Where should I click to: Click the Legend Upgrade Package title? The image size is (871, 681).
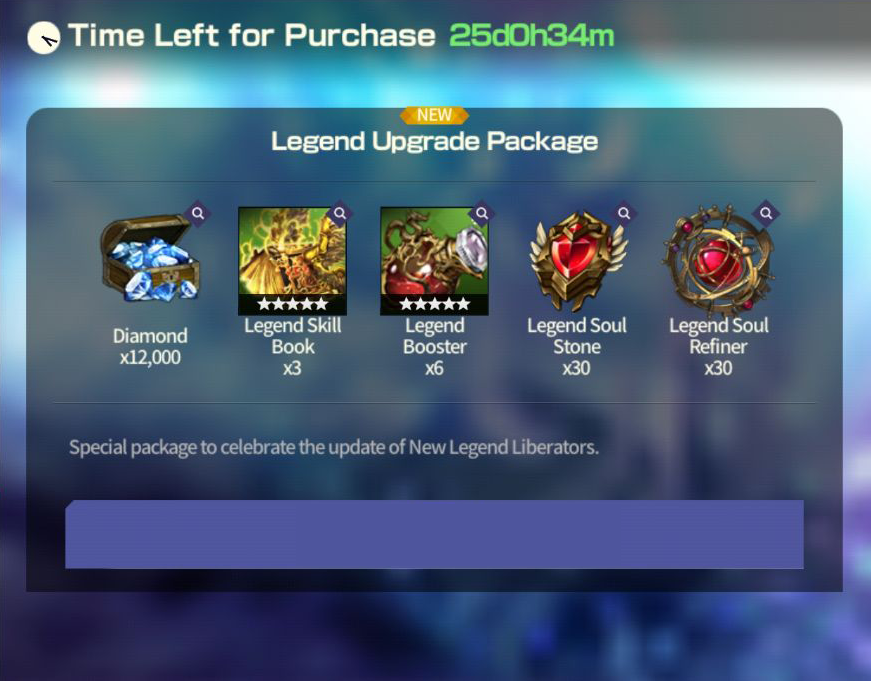click(x=434, y=141)
